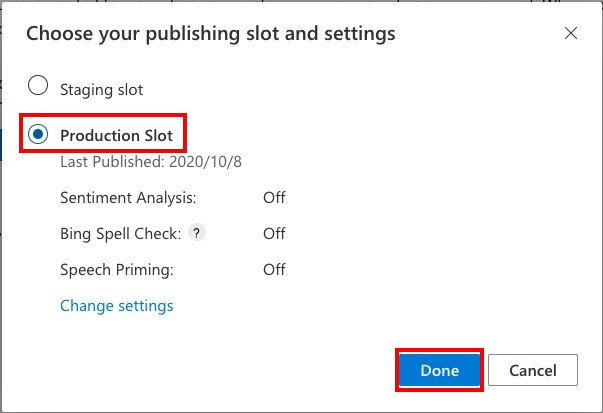
Task: Click the Sentiment Analysis label
Action: coord(128,197)
